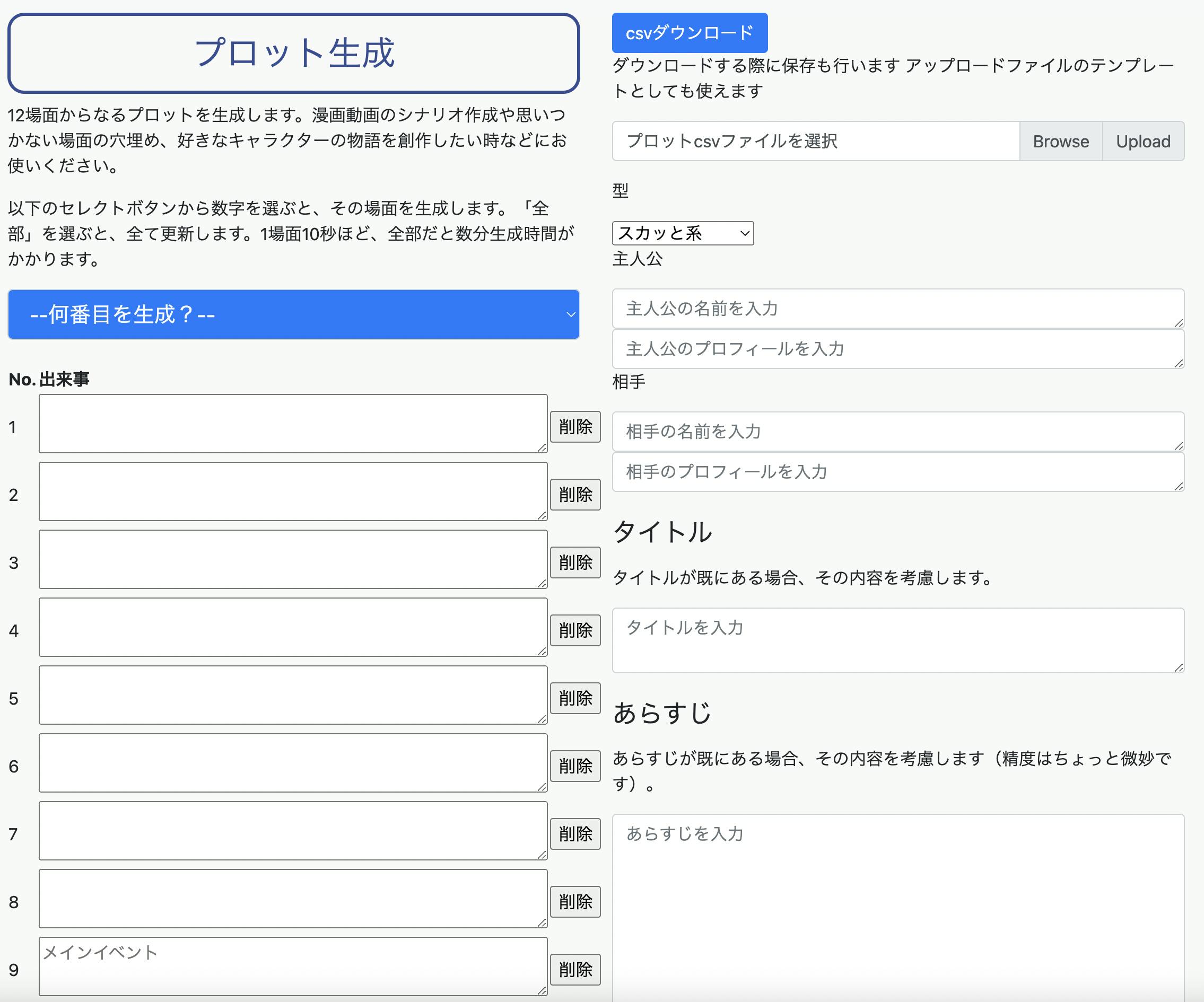The image size is (1204, 1002).
Task: Click 削除 beside row 9 メインイベント
Action: pyautogui.click(x=575, y=969)
